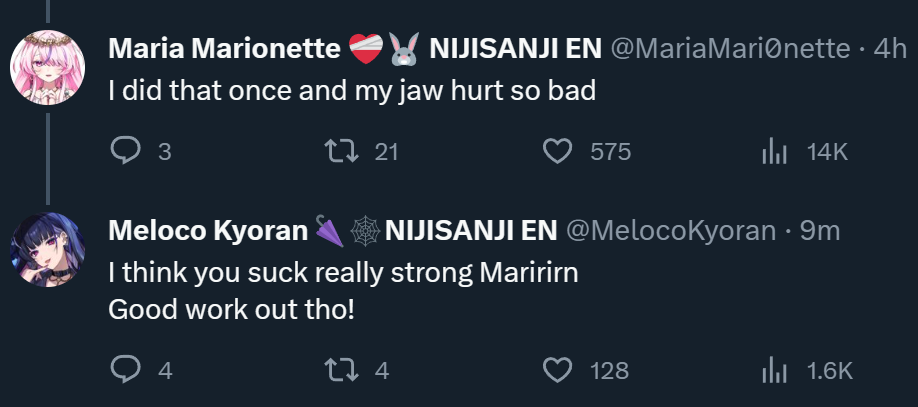The image size is (918, 407).
Task: Open the tweet "Good work out tho!" text
Action: [231, 309]
